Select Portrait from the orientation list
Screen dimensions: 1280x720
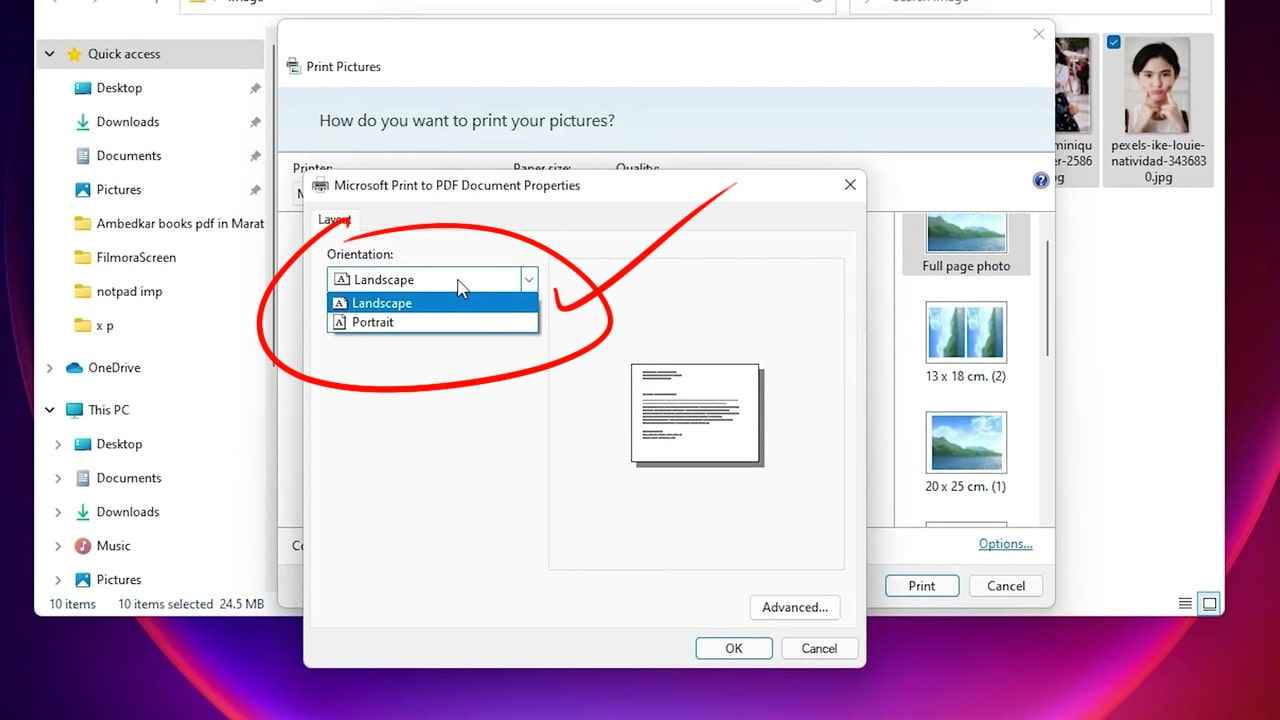click(x=373, y=323)
